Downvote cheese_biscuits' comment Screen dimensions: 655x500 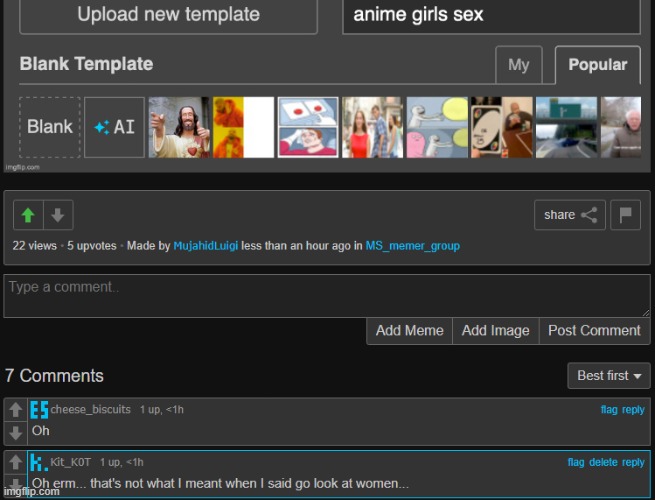(15, 433)
